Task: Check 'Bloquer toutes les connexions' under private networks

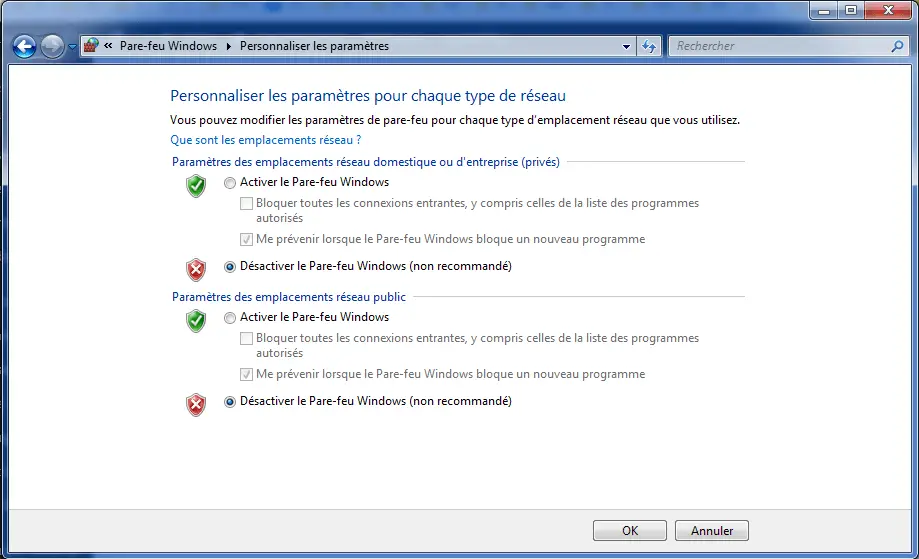Action: pyautogui.click(x=247, y=203)
